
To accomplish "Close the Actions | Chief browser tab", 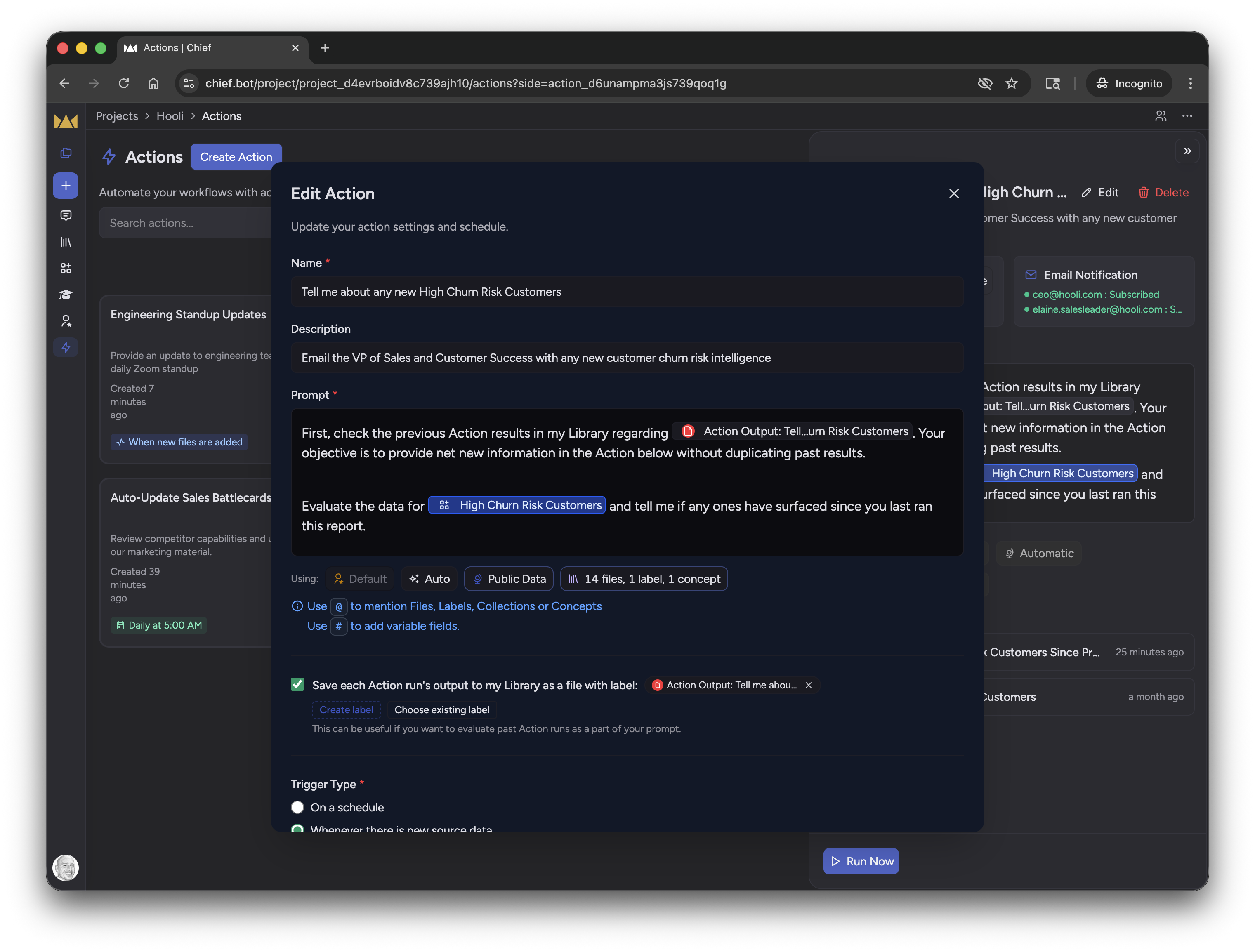I will 295,48.
